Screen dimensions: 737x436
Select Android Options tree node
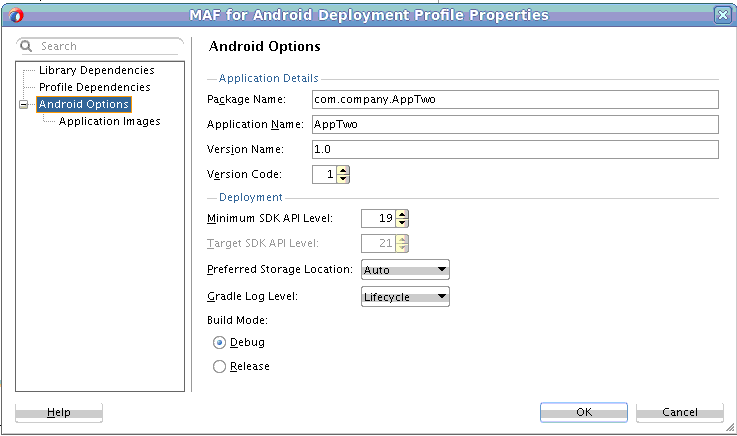pos(84,104)
